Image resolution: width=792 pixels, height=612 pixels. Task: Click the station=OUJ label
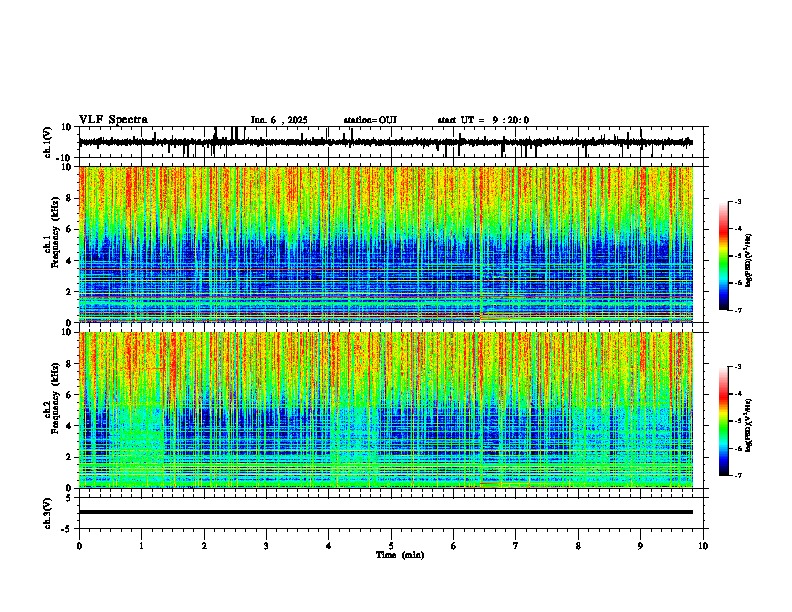coord(370,120)
